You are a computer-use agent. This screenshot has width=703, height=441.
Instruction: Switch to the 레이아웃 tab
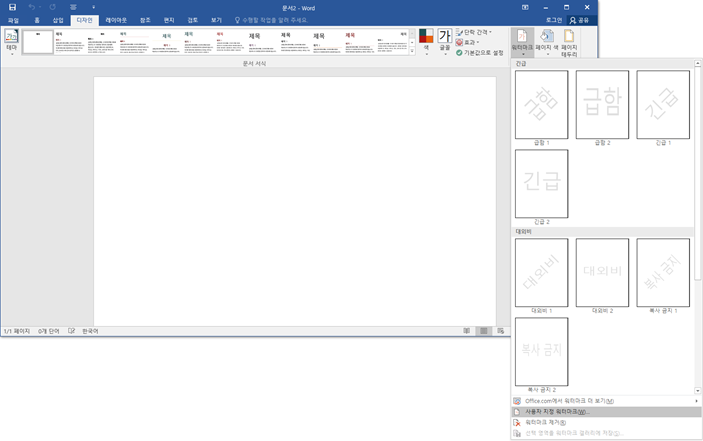pos(116,20)
